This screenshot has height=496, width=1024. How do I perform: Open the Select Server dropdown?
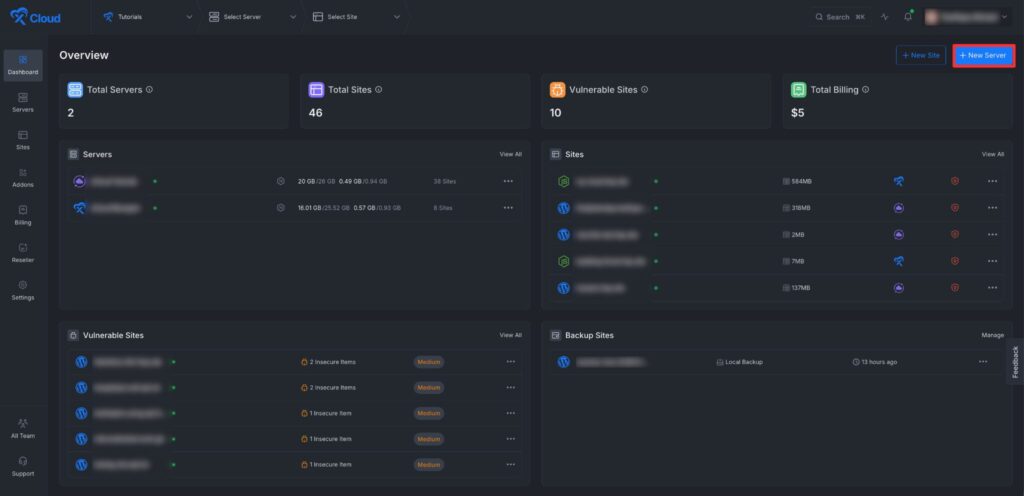pos(252,17)
